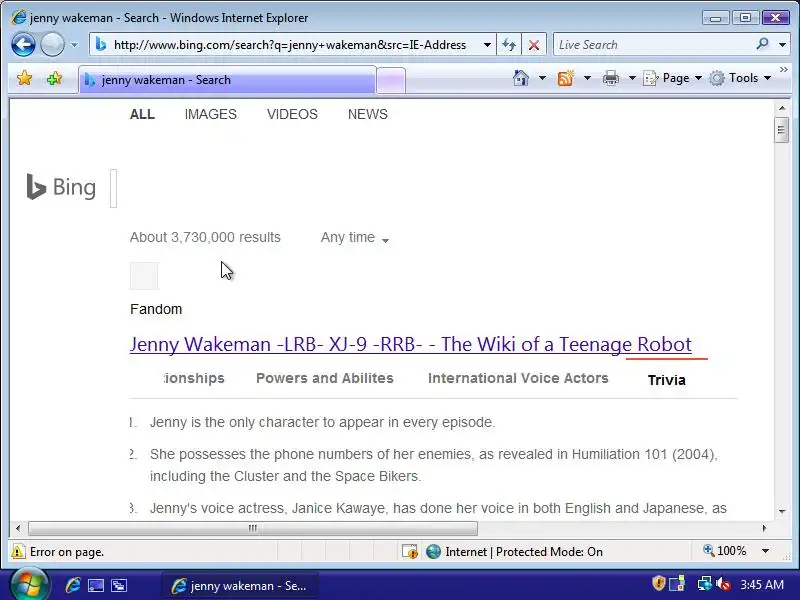Click the empty Bing search box
The width and height of the screenshot is (800, 600).
(114, 189)
